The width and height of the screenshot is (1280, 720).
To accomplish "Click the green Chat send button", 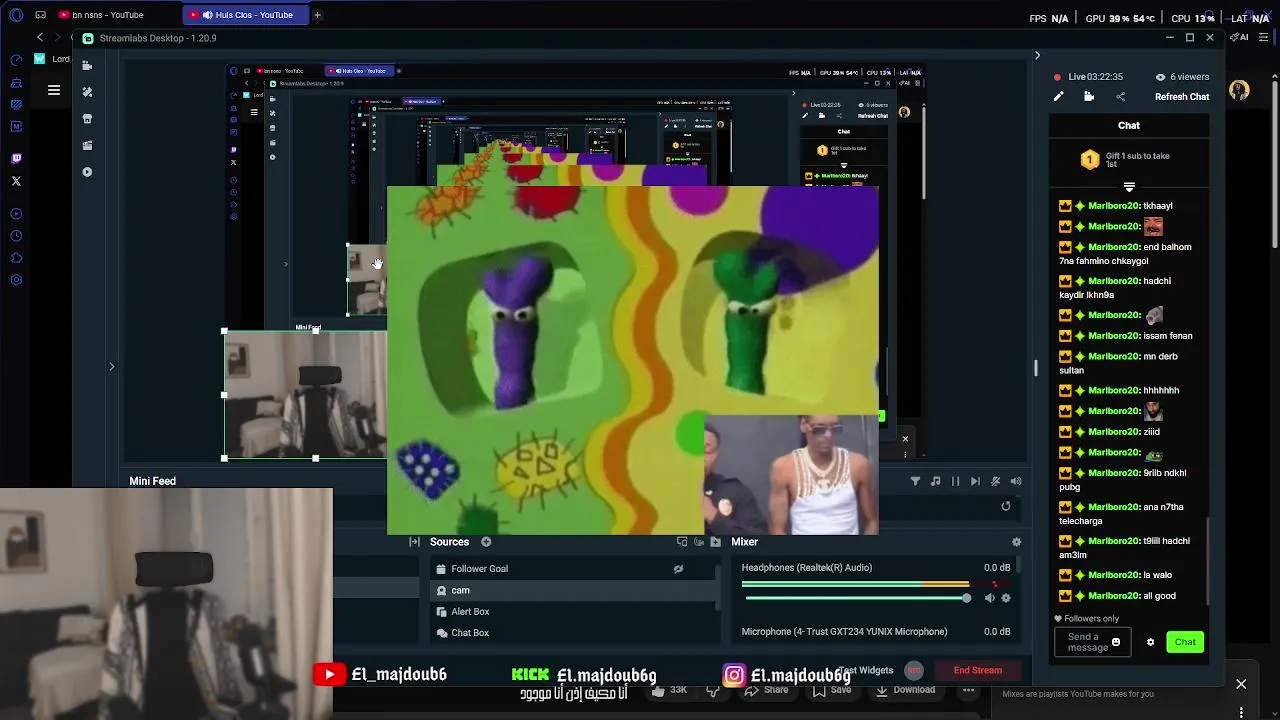I will pos(1185,642).
